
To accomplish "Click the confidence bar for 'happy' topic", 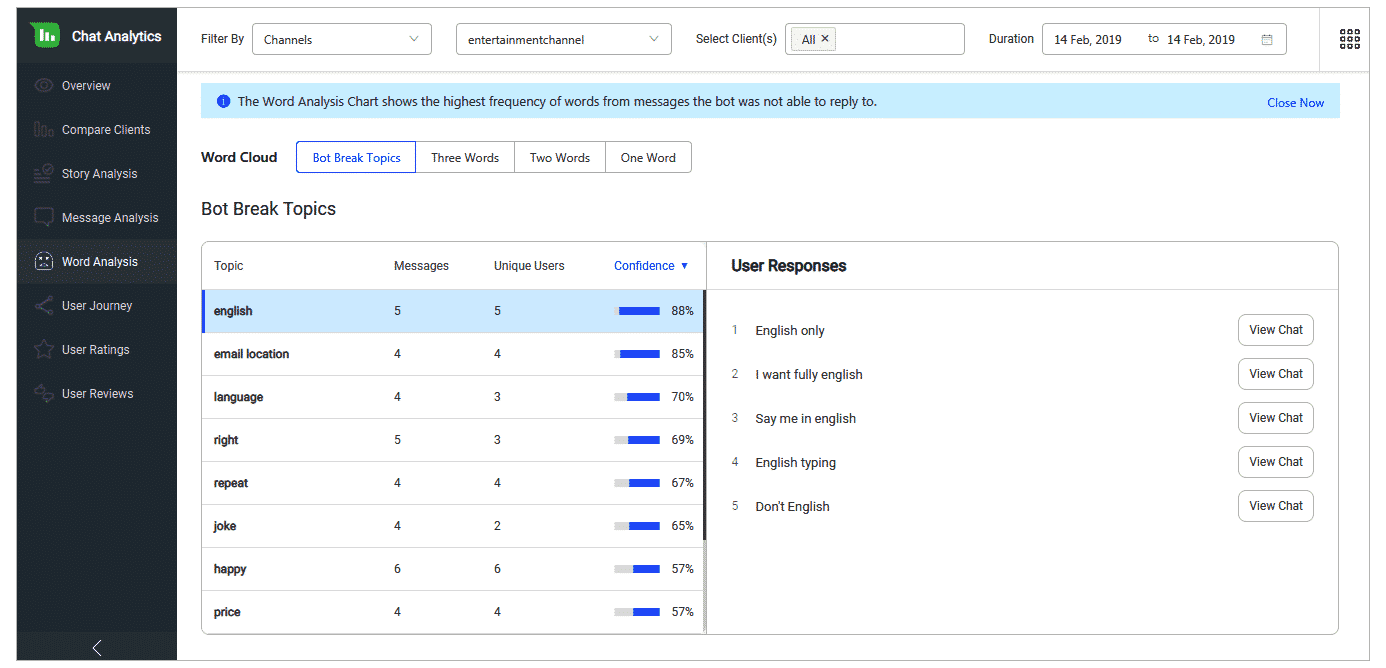I will click(637, 569).
